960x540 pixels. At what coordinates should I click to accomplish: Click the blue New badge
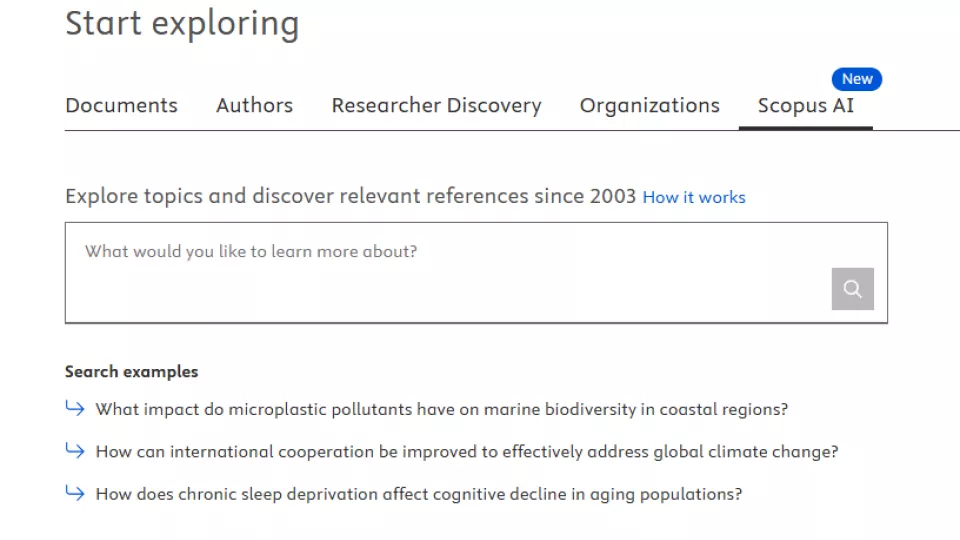click(857, 79)
